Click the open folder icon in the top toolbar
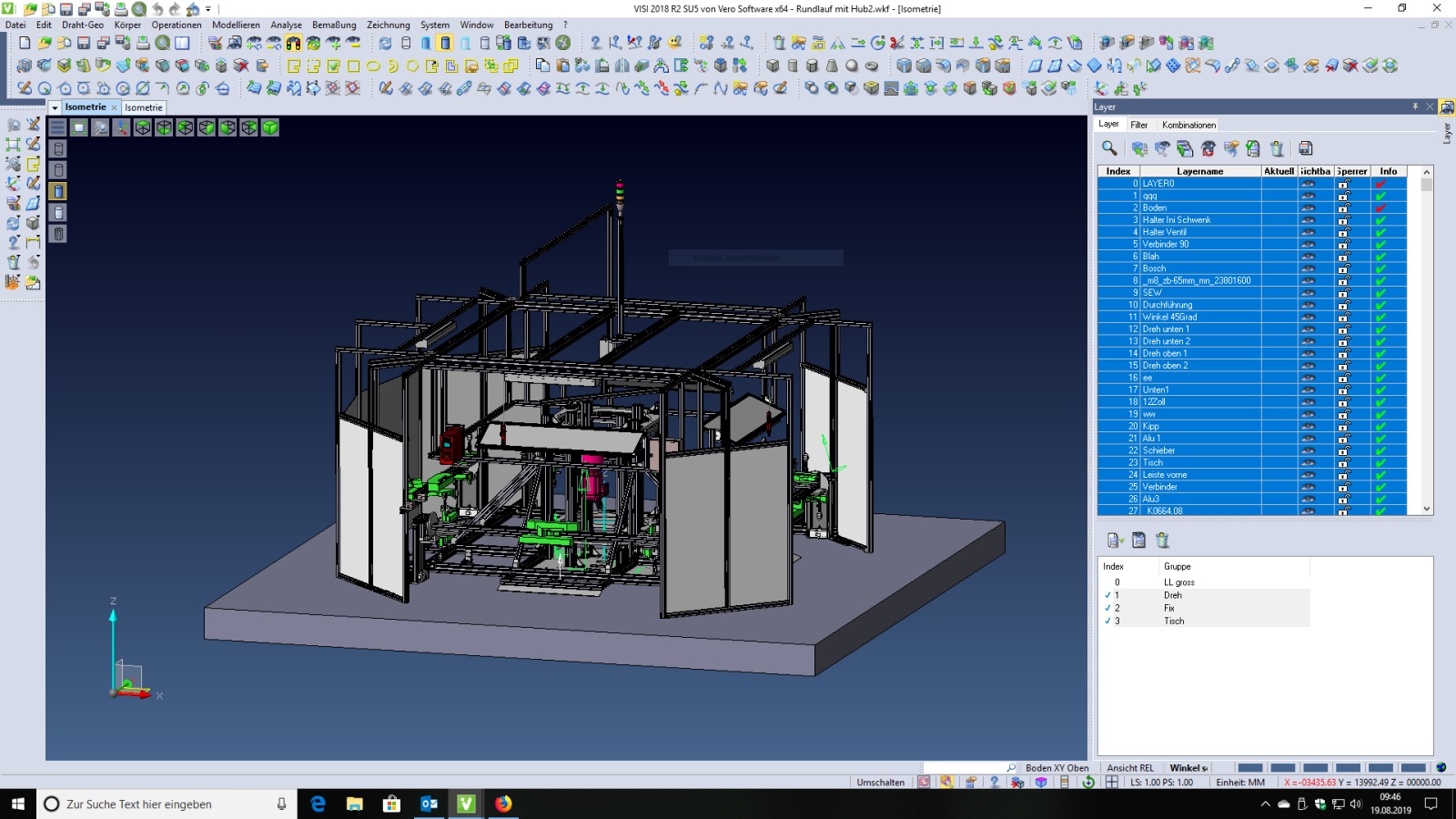 (x=45, y=43)
